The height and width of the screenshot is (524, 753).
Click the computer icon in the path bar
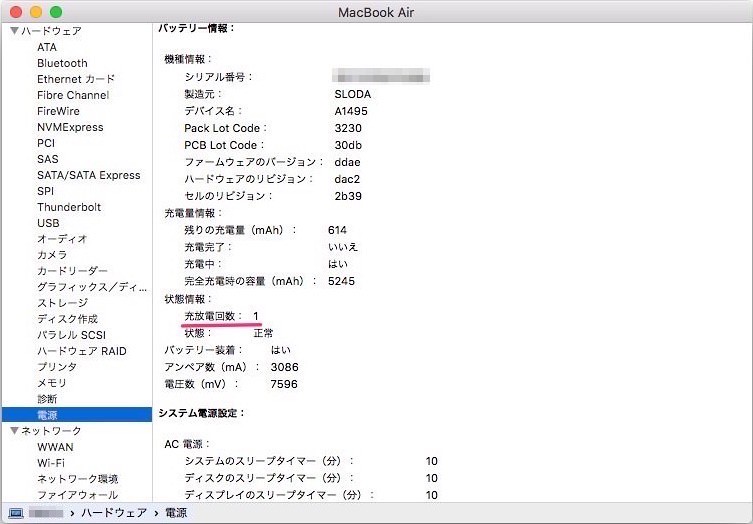click(x=16, y=513)
